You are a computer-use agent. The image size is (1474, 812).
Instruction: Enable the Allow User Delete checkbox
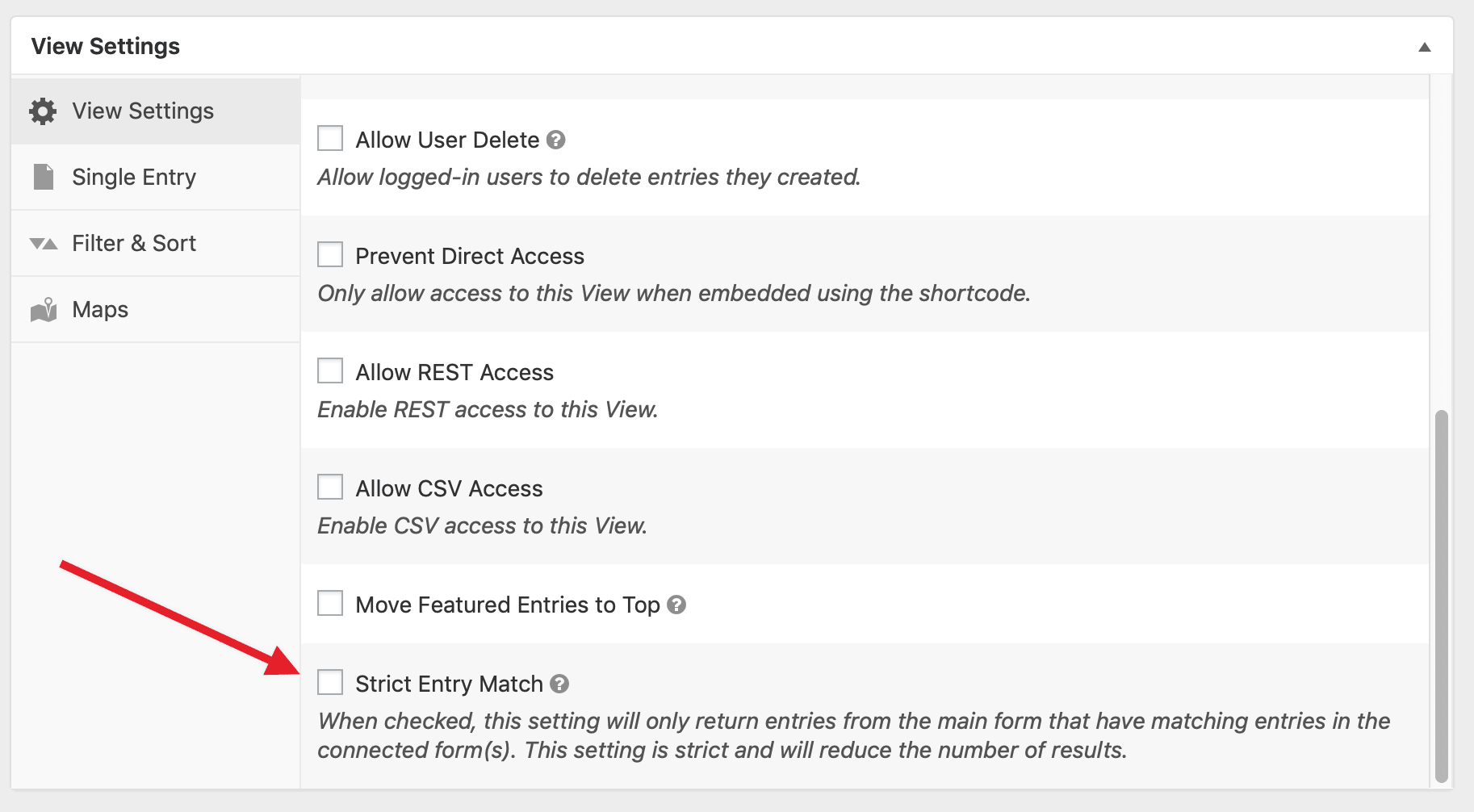[x=330, y=139]
